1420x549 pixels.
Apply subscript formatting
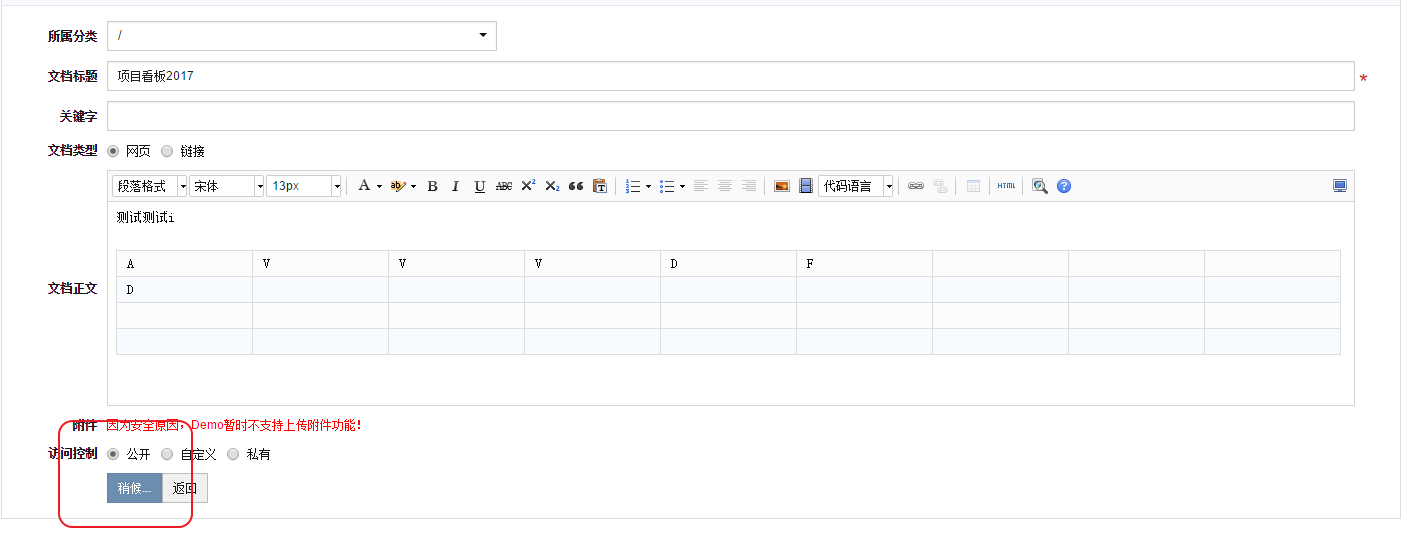pyautogui.click(x=552, y=186)
